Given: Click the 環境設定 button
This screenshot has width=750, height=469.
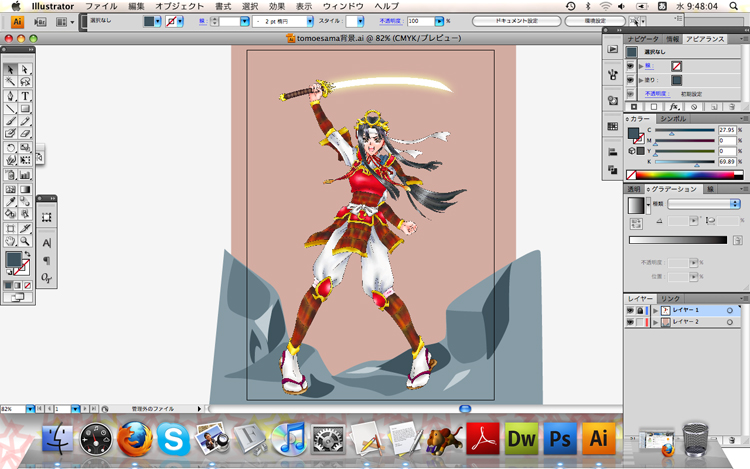Looking at the screenshot, I should tap(595, 21).
